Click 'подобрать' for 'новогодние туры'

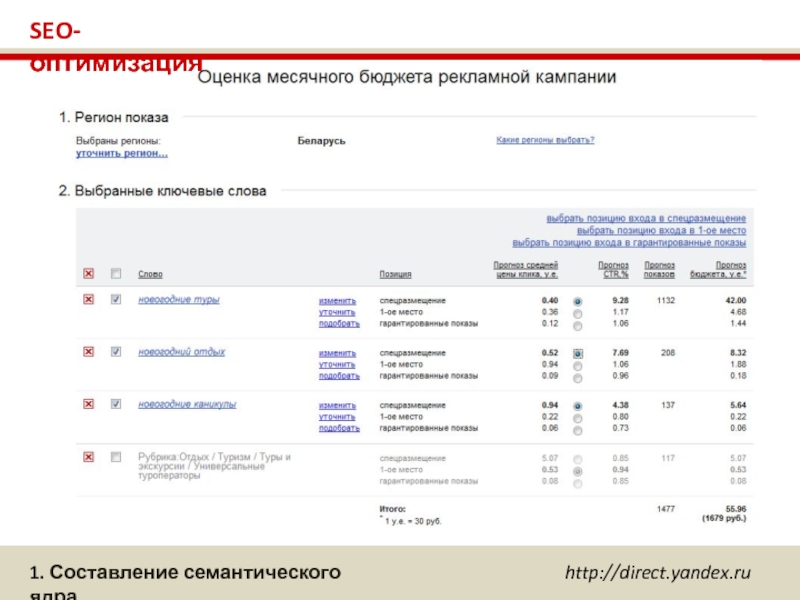[x=339, y=323]
